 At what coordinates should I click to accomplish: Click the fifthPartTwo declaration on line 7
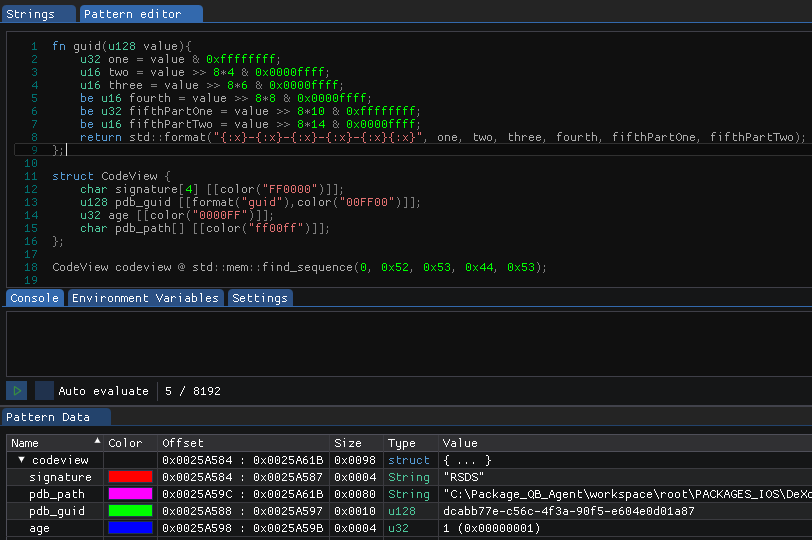(250, 124)
